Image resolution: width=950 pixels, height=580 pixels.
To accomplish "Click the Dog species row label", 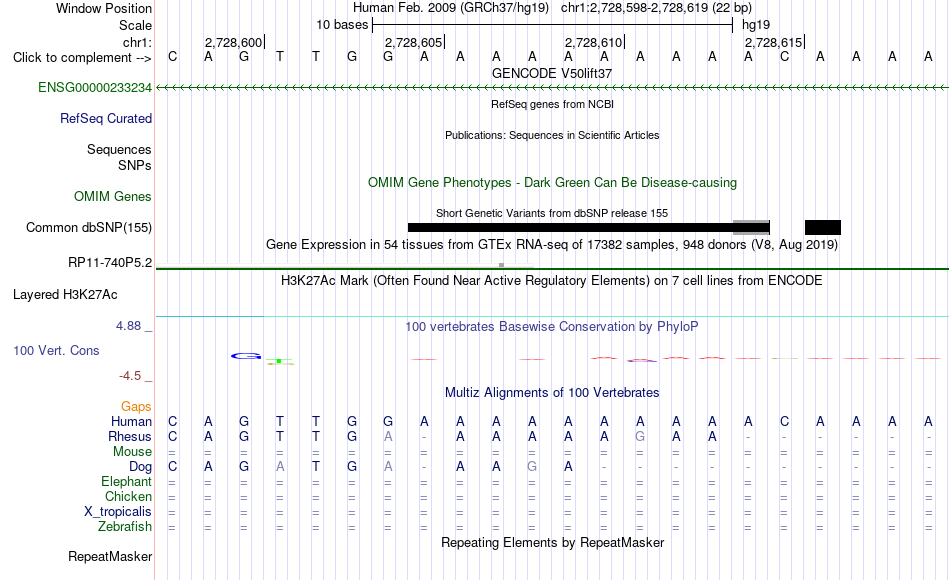I will [x=140, y=467].
